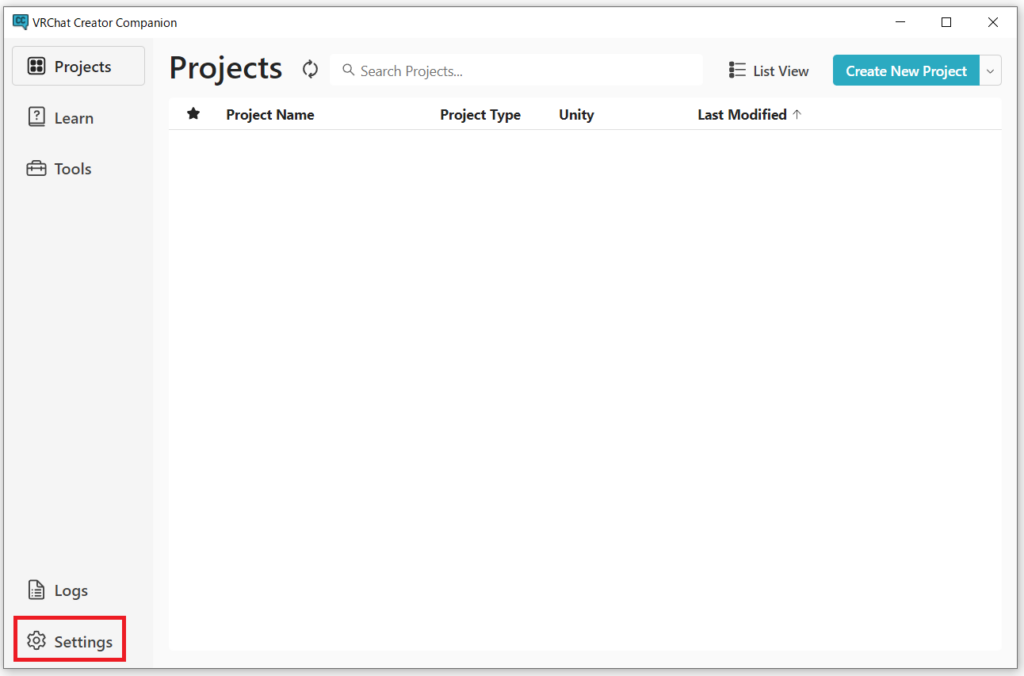Click Create New Project button
Image resolution: width=1024 pixels, height=676 pixels.
[906, 71]
